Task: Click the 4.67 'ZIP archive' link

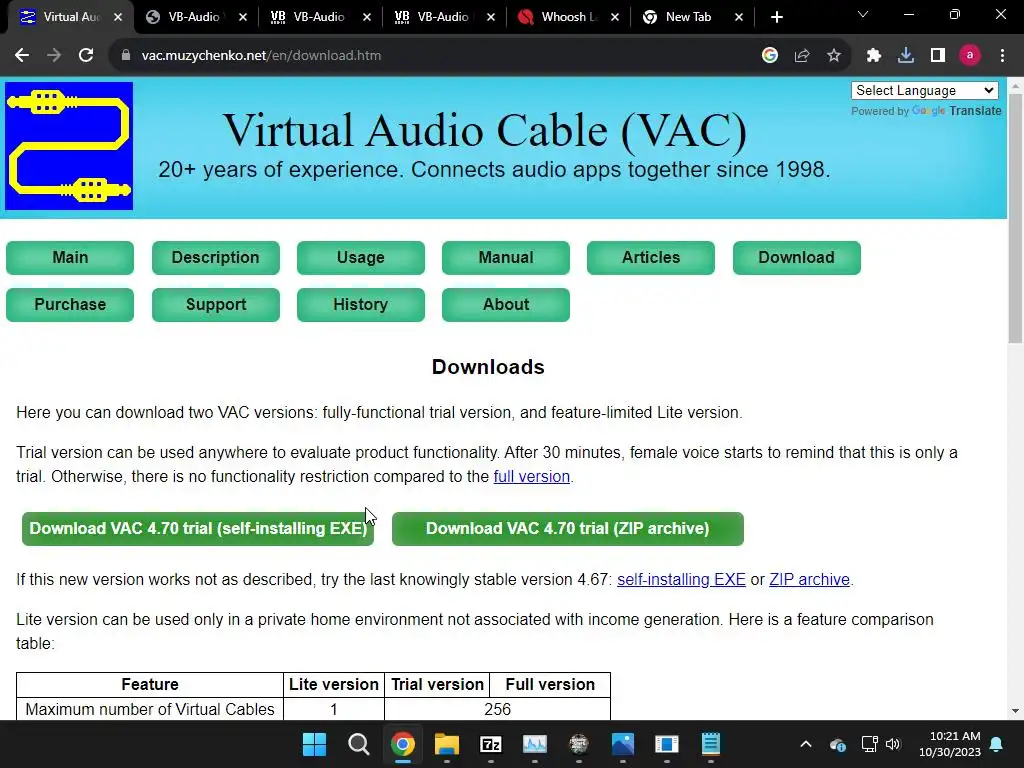Action: click(809, 580)
